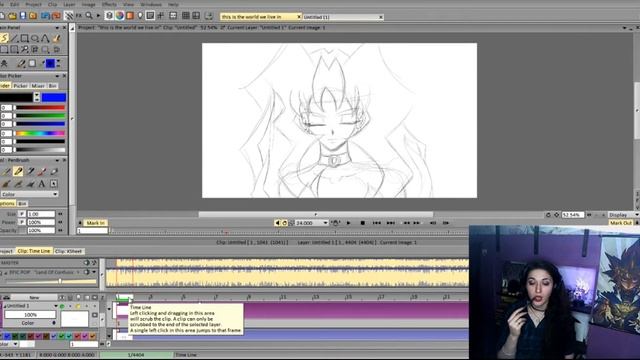Select 'this is the world we live in' project tab
This screenshot has height=360, width=640.
[260, 17]
